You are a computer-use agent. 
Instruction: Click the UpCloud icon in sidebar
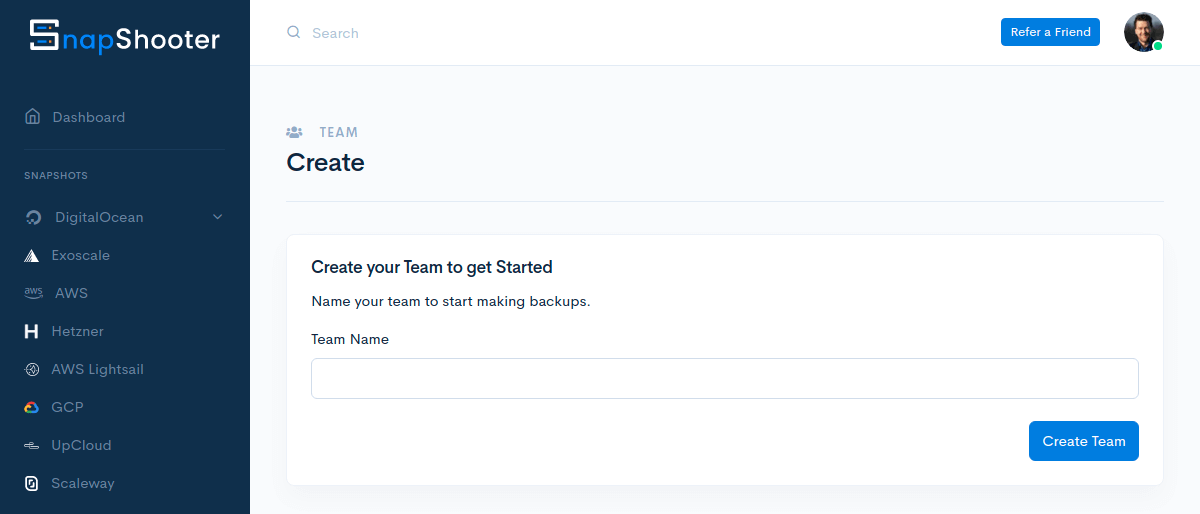pos(32,445)
